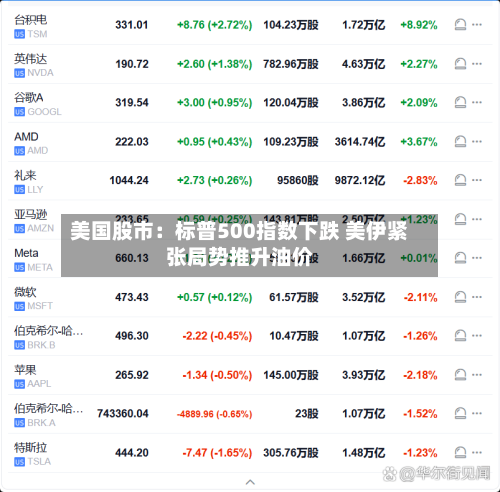The image size is (500, 492).
Task: Open more options for LLY row
Action: (477, 180)
